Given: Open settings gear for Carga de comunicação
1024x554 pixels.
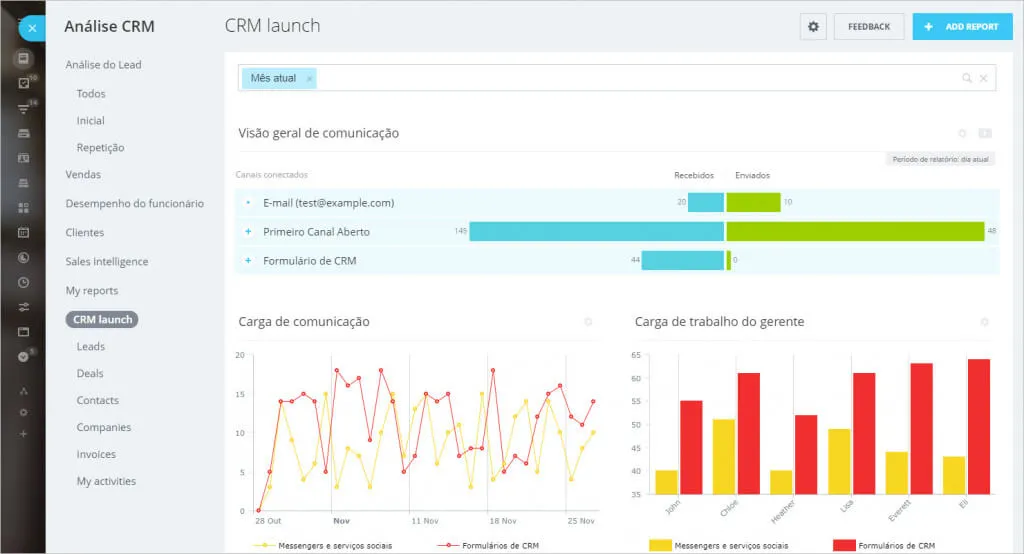Looking at the screenshot, I should click(588, 322).
